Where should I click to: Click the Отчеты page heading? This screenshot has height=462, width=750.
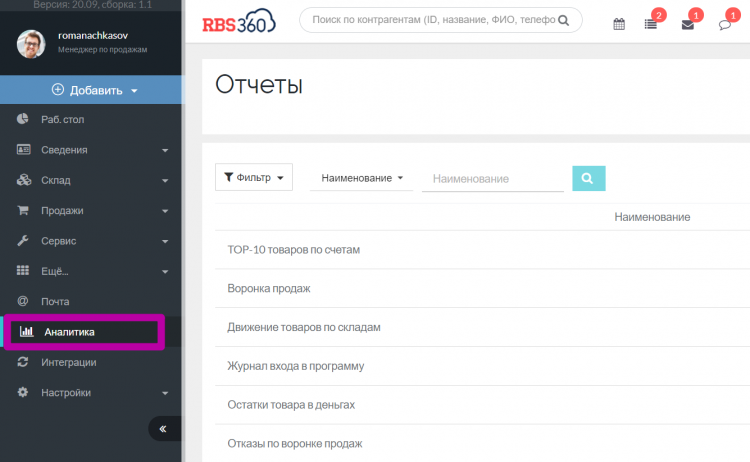[x=259, y=85]
